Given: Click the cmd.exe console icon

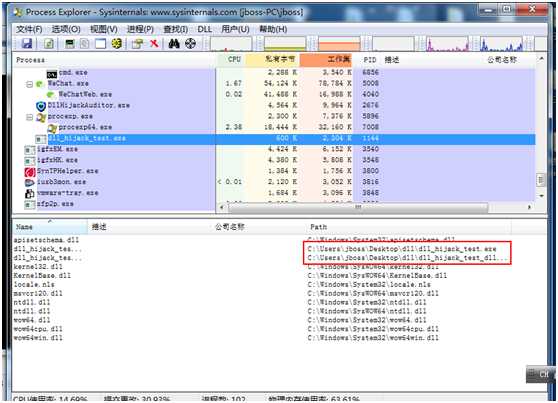Looking at the screenshot, I should 52,74.
